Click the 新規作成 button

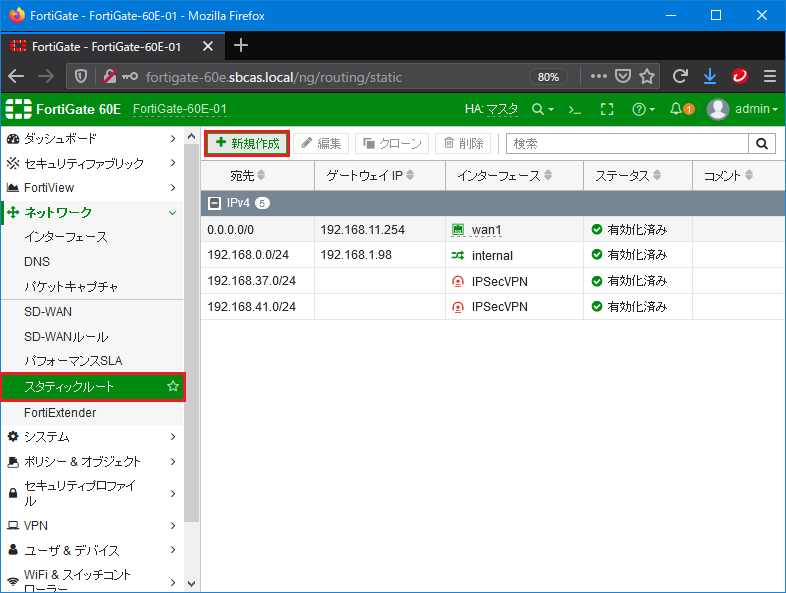[247, 144]
